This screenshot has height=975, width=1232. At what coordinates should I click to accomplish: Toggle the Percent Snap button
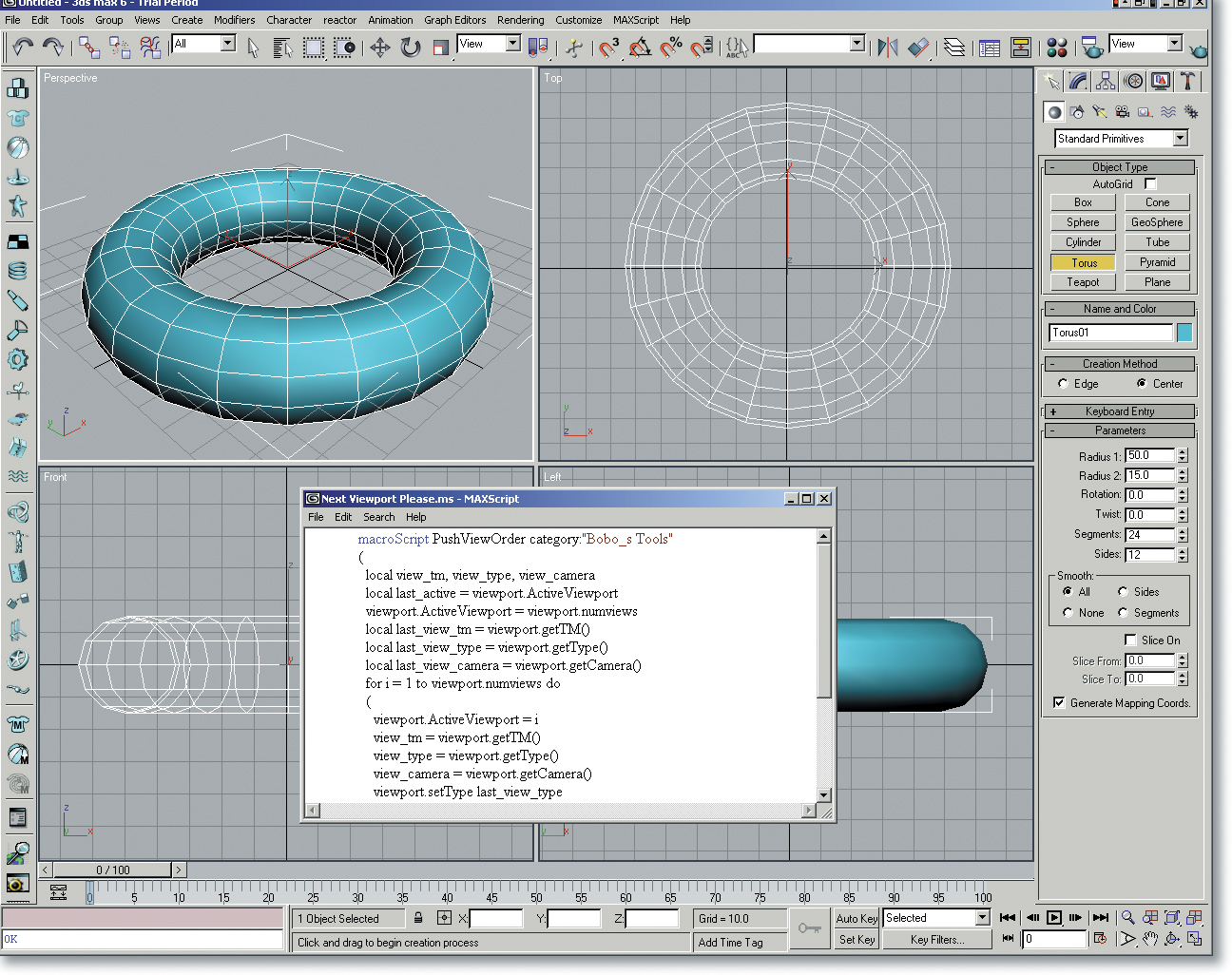tap(672, 48)
